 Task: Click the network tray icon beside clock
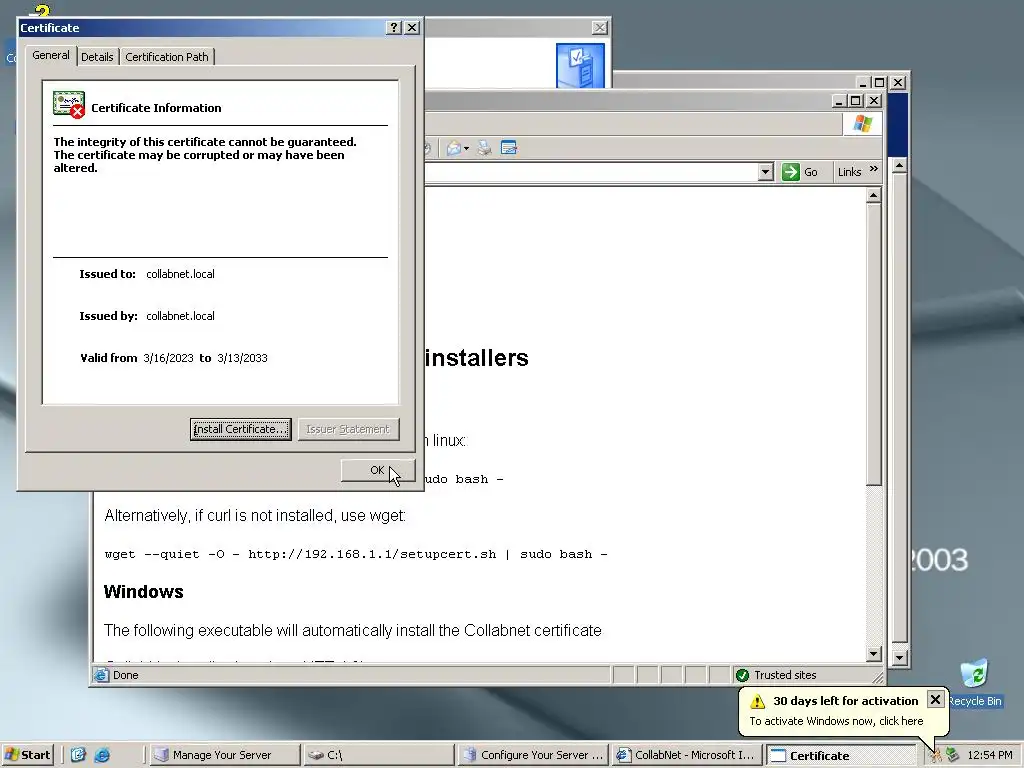pos(953,756)
